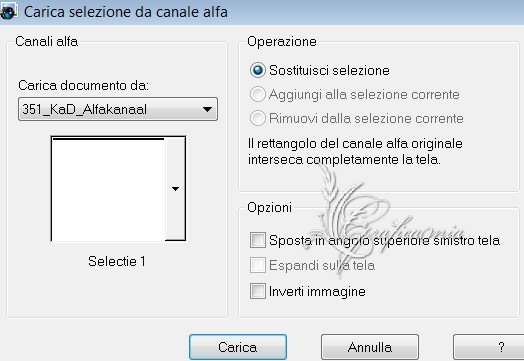This screenshot has height=361, width=524.
Task: Click the Inverti immagine label text
Action: coord(317,291)
